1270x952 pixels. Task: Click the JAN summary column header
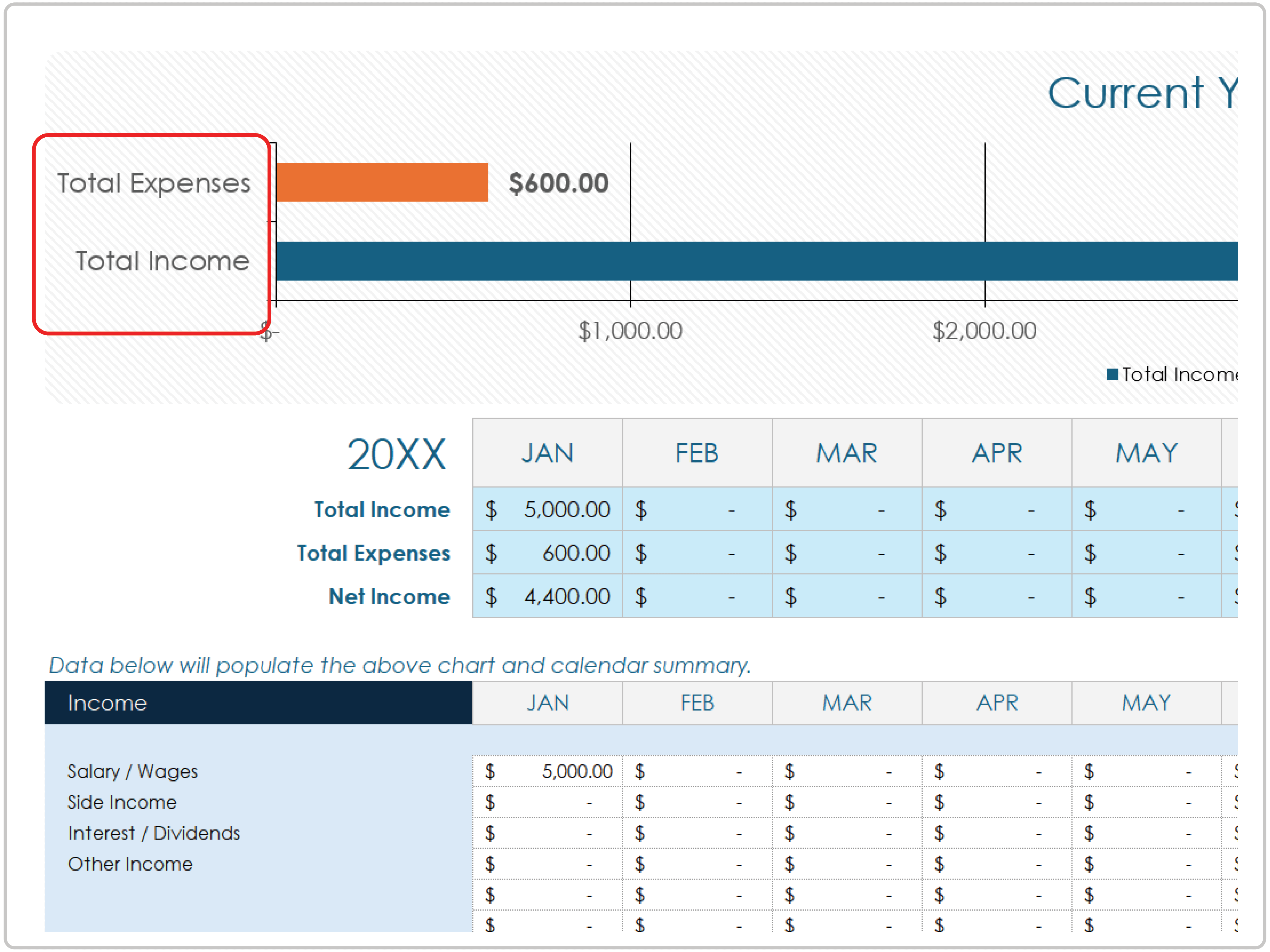pos(547,453)
